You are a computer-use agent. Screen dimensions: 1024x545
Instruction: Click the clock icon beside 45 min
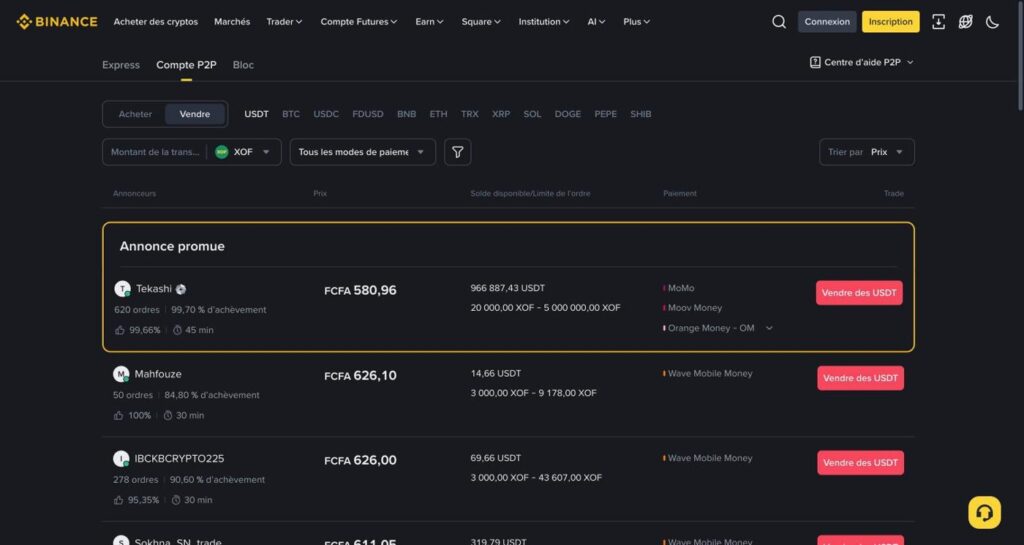177,330
